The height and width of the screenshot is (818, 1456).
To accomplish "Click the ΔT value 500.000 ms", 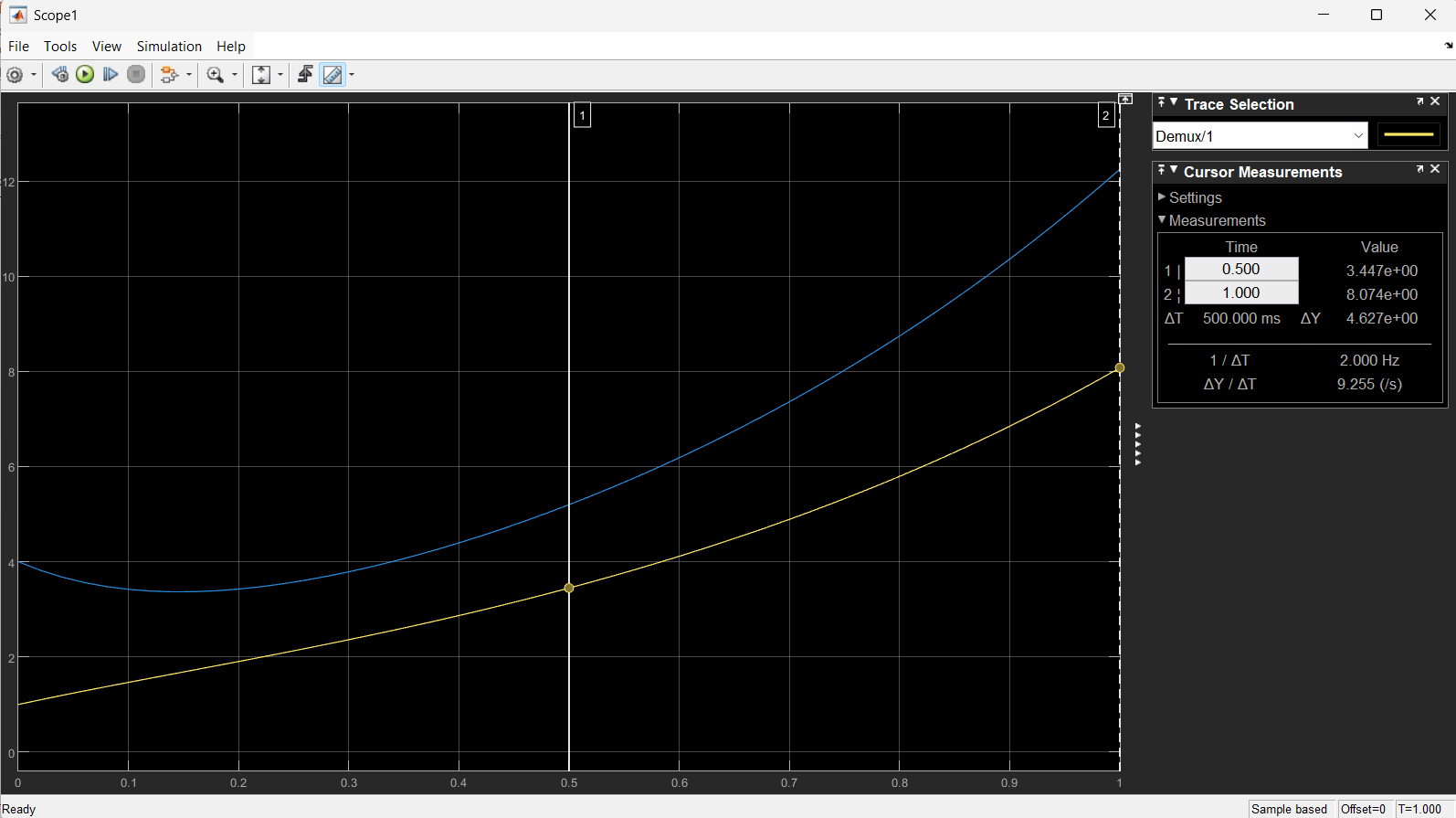I will (1241, 318).
